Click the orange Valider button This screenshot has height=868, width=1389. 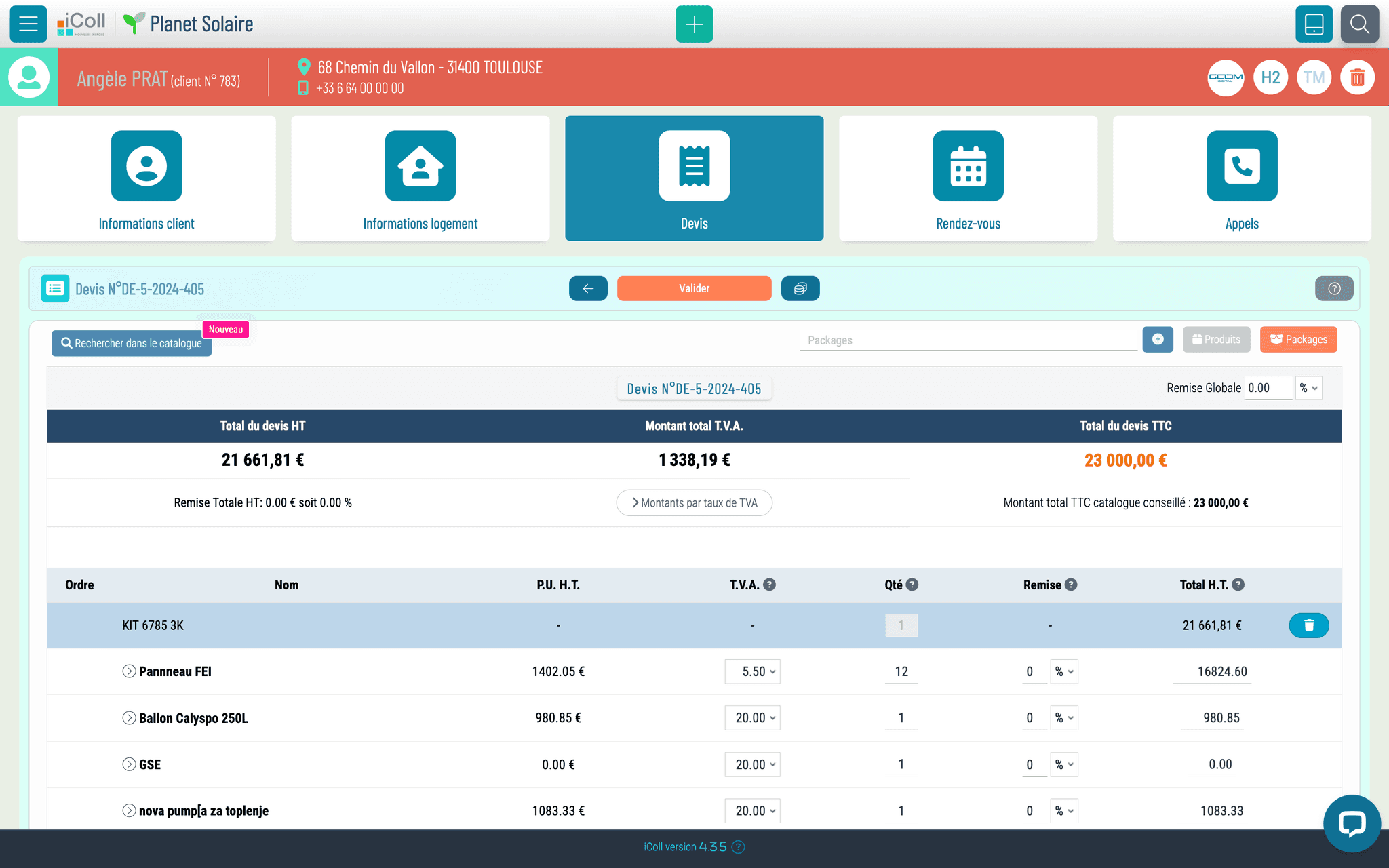pos(694,288)
